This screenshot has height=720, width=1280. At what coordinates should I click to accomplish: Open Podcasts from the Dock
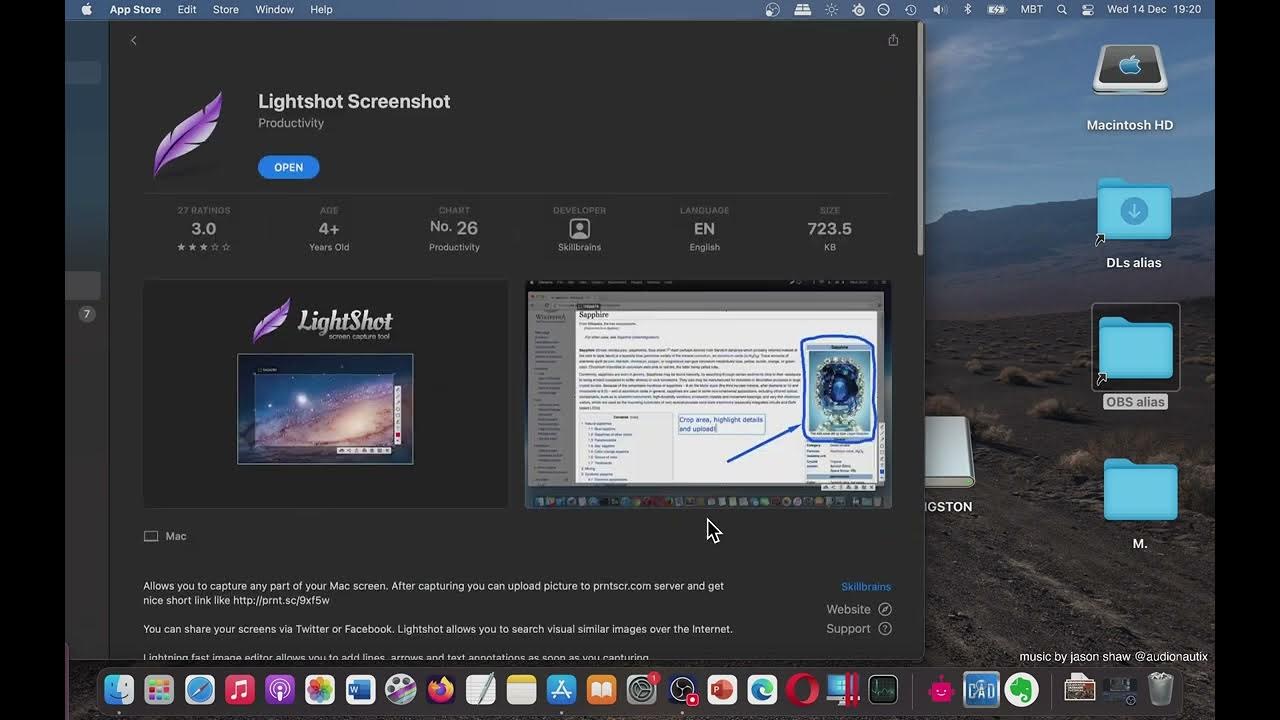coord(280,689)
